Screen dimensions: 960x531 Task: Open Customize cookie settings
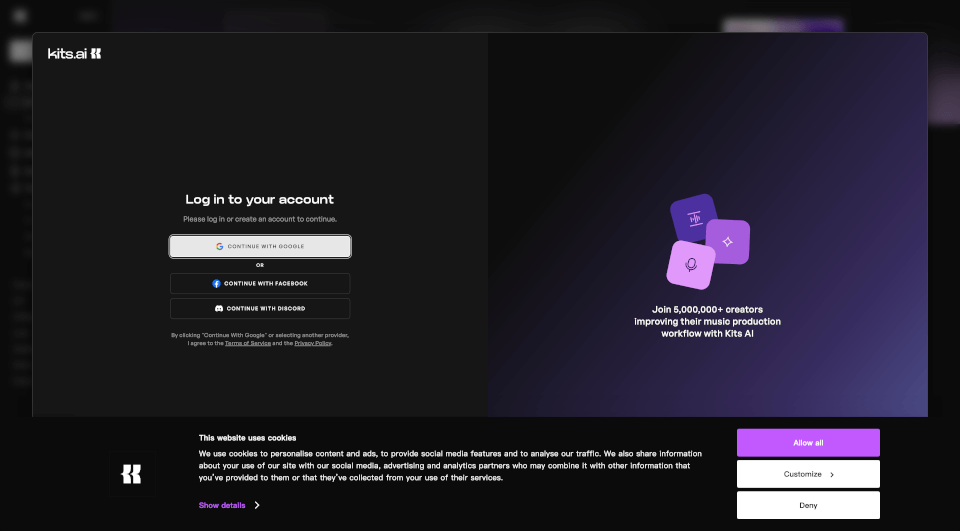pos(808,474)
